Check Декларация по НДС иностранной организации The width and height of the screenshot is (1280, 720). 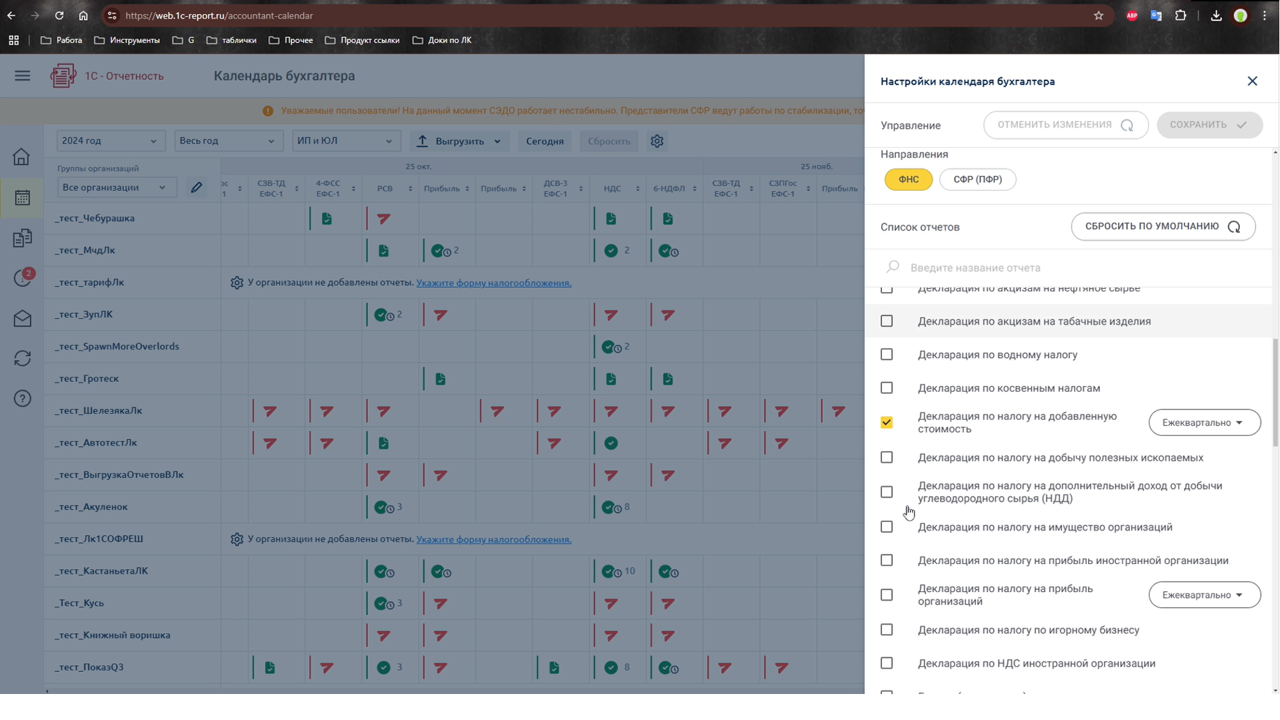click(x=886, y=663)
